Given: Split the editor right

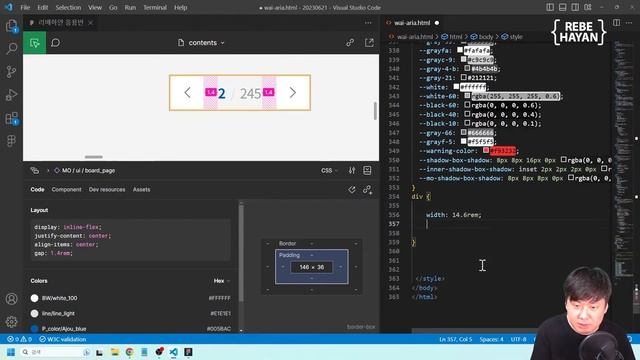Looking at the screenshot, I should click(x=616, y=22).
